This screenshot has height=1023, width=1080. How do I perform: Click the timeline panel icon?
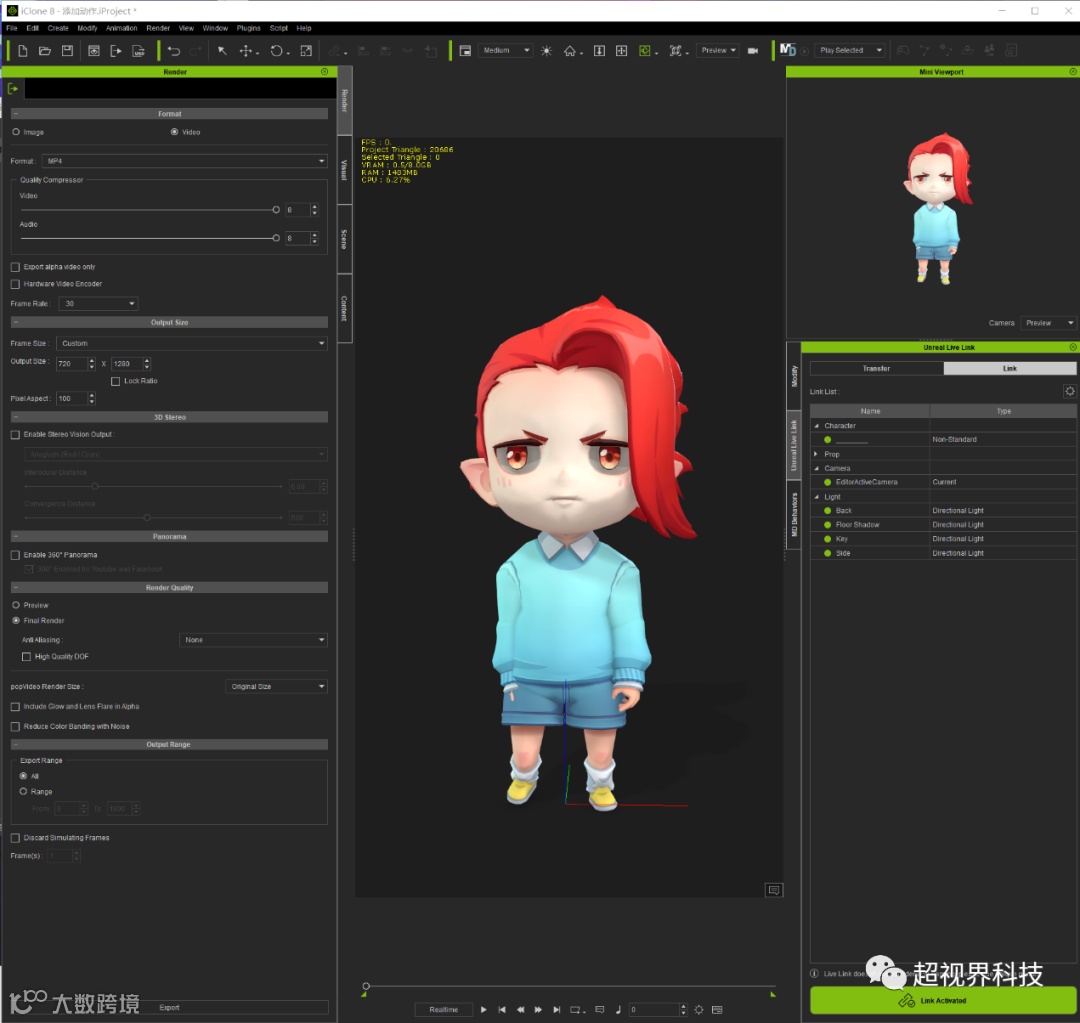pyautogui.click(x=717, y=1010)
